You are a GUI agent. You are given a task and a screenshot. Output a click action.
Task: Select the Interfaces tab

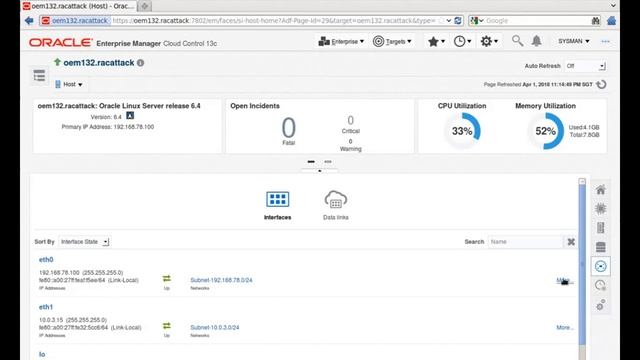[x=278, y=205]
